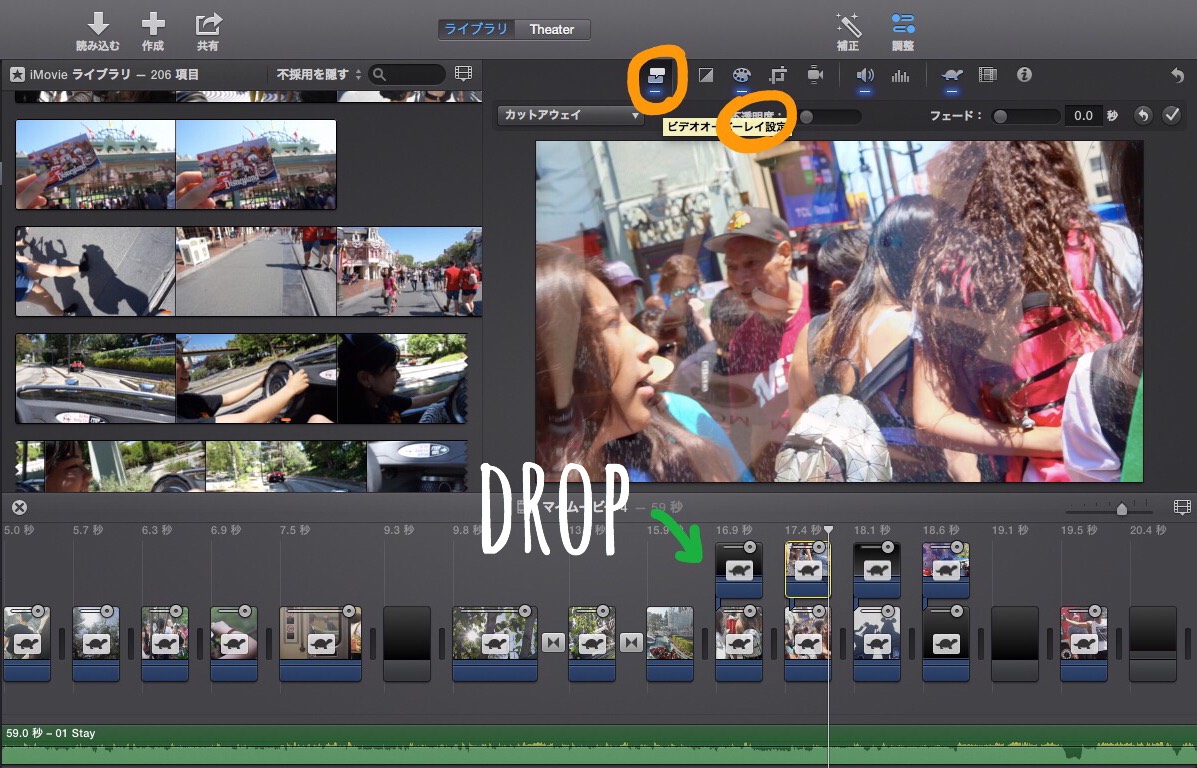Image resolution: width=1197 pixels, height=768 pixels.
Task: Switch to the Theater tab
Action: pyautogui.click(x=552, y=29)
